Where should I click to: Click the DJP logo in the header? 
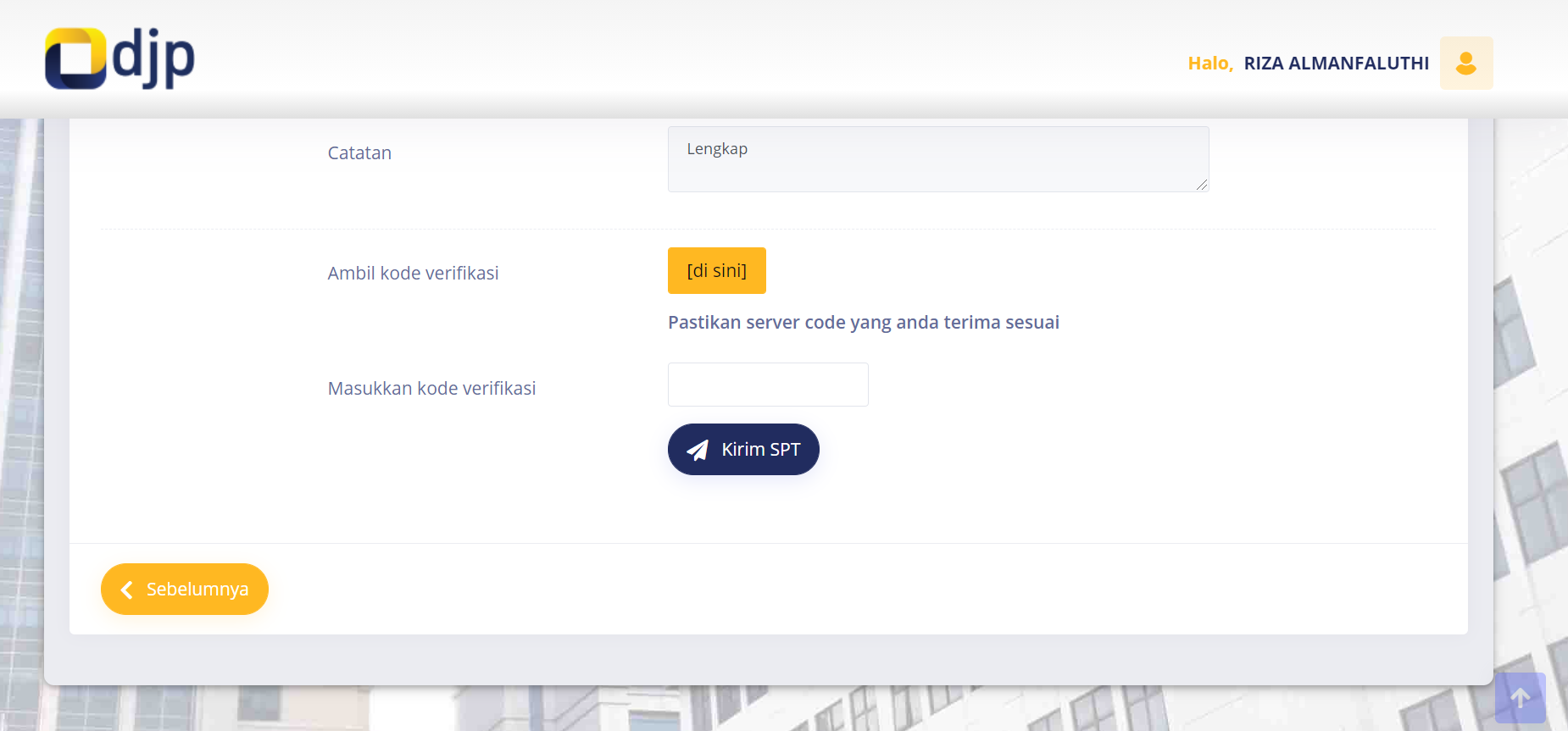[120, 58]
